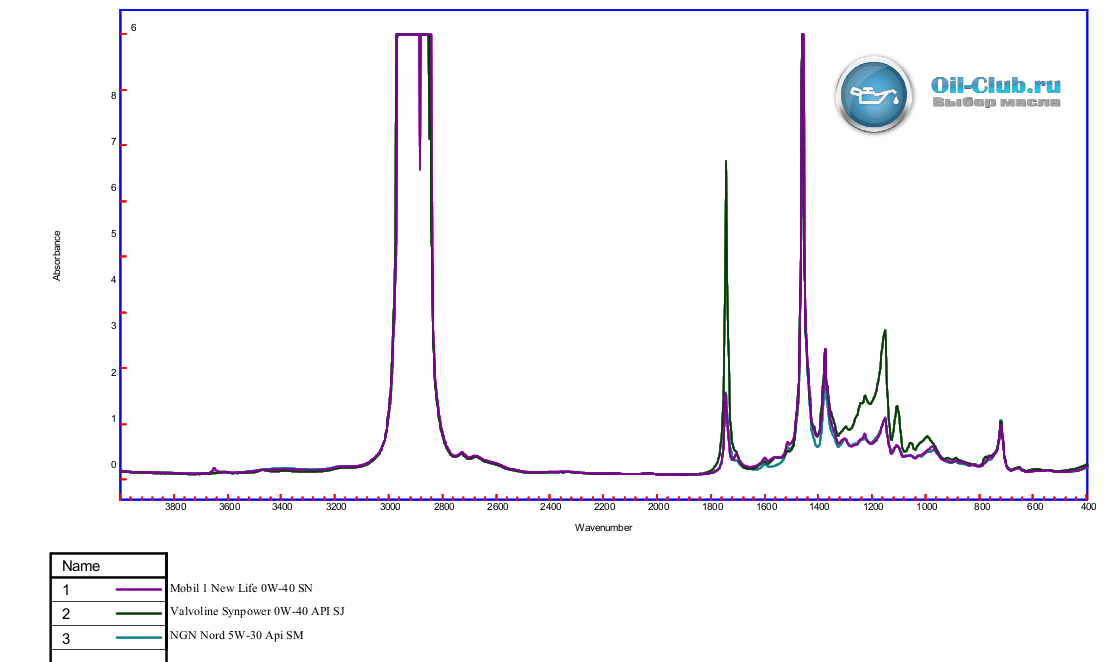Click the 3000 wavenumber tick label
1120x662 pixels.
[x=390, y=507]
